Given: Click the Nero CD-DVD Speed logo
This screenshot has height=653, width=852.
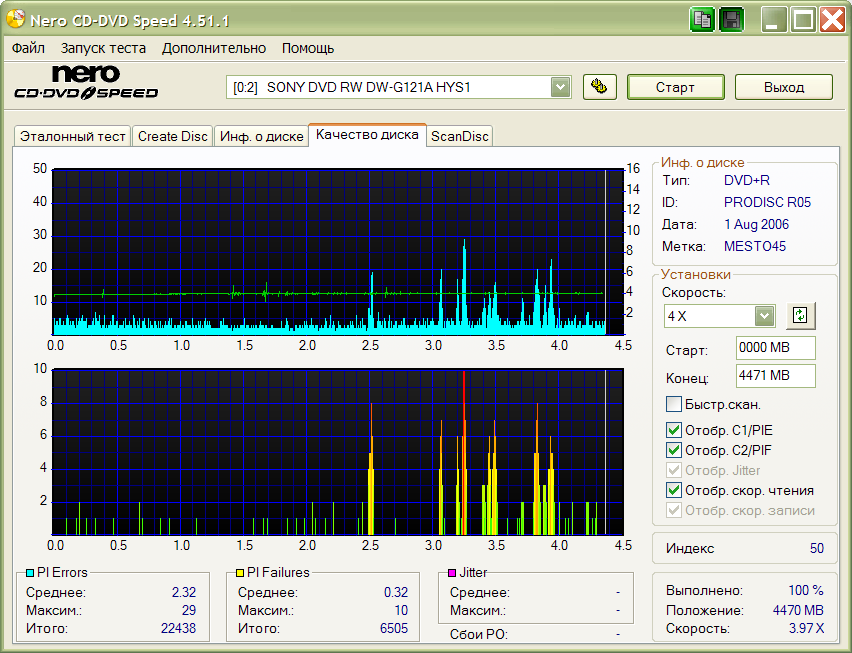Looking at the screenshot, I should point(86,84).
